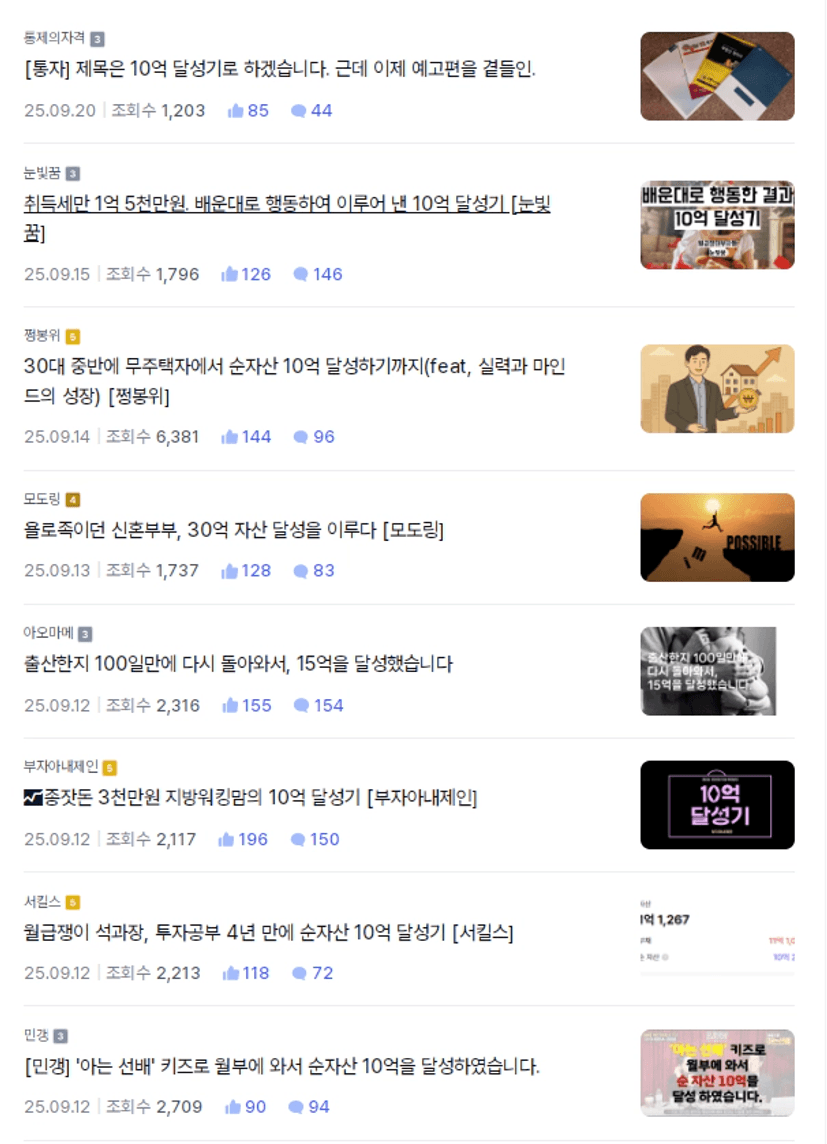Select author name 통제의자격

tap(54, 38)
